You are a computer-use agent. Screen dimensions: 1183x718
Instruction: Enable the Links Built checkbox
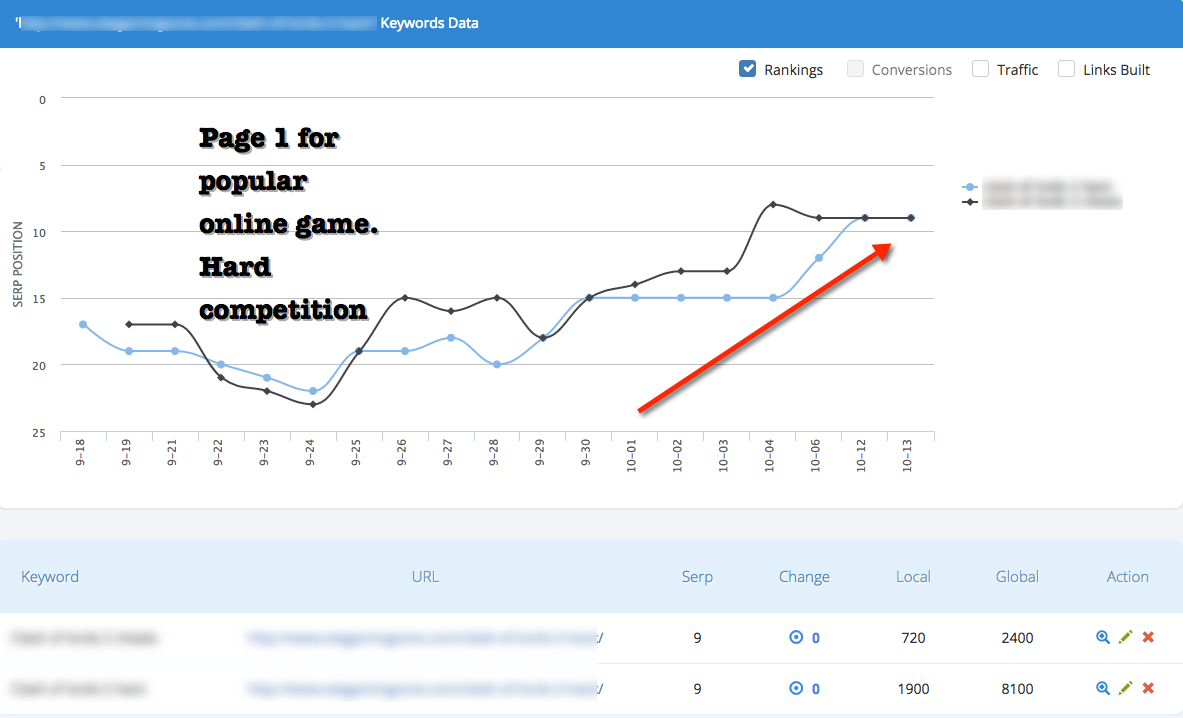pyautogui.click(x=1066, y=68)
